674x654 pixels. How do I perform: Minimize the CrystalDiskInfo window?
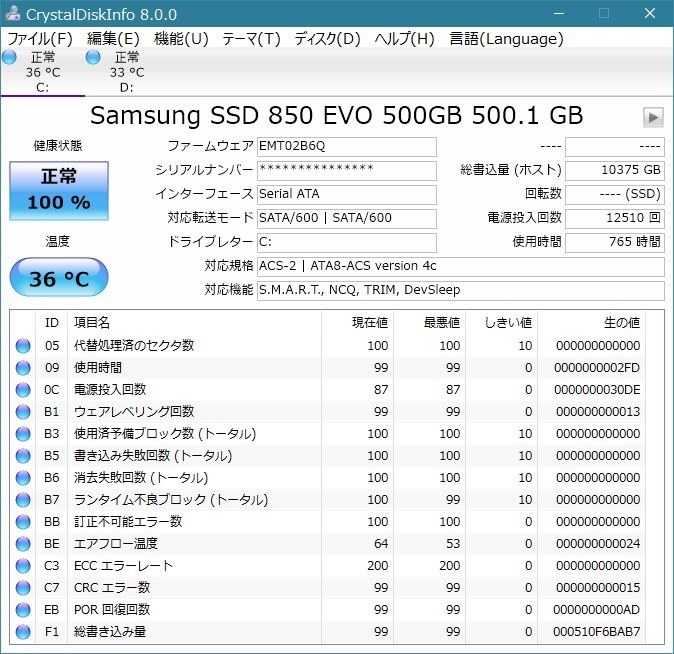coord(558,14)
